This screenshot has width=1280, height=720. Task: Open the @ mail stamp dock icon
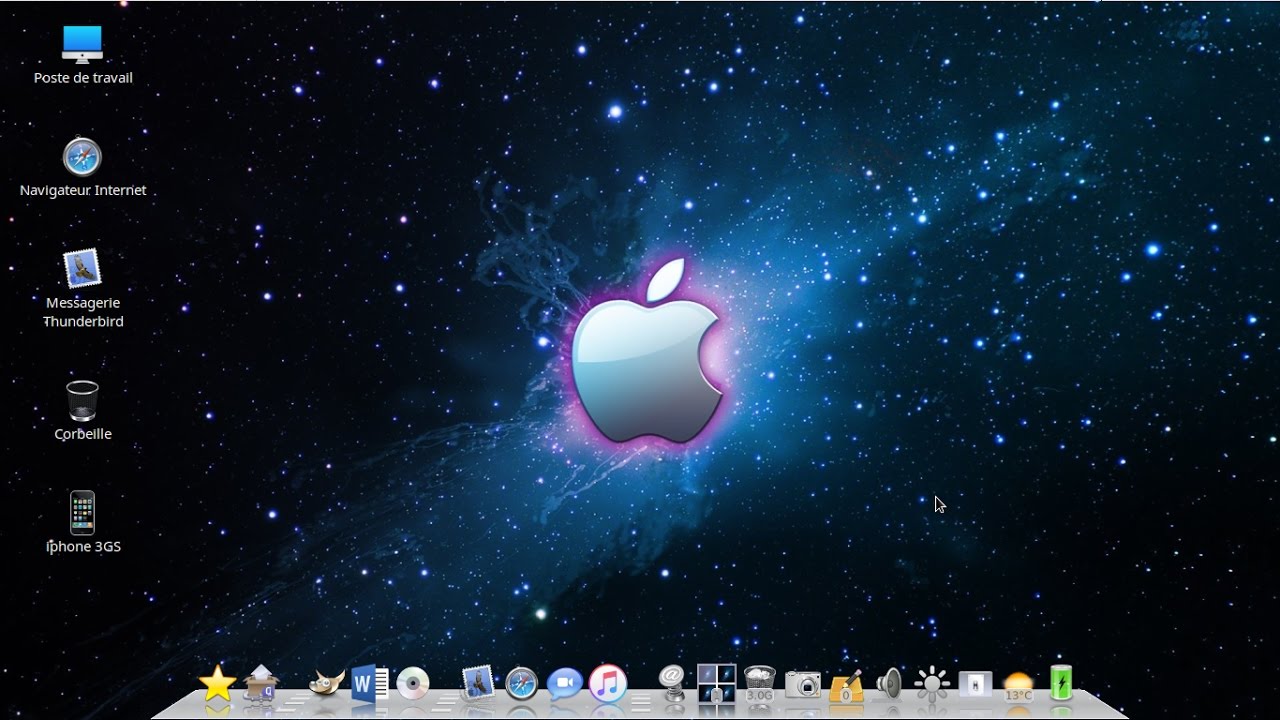[673, 684]
